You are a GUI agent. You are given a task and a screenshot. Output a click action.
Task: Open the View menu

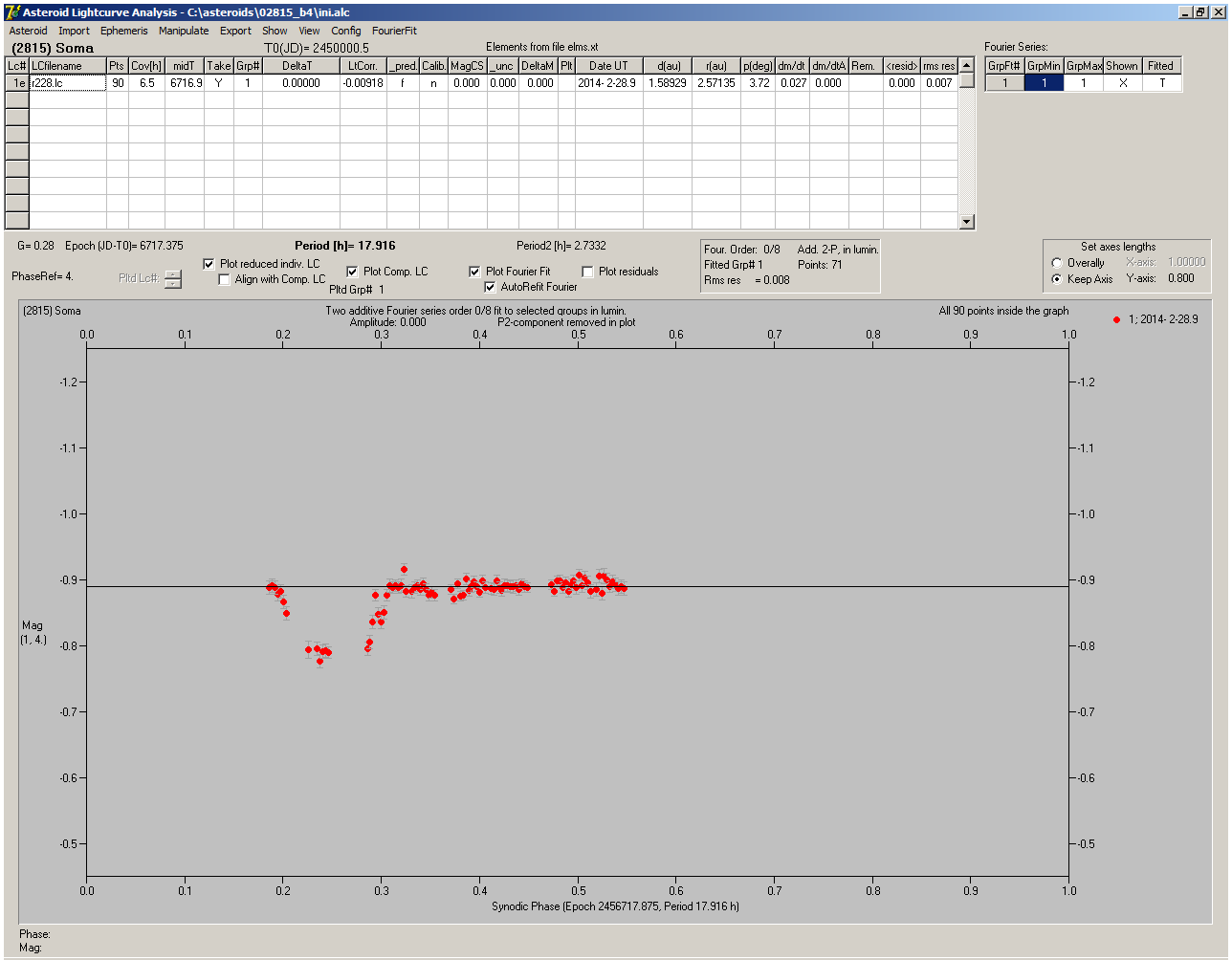pyautogui.click(x=309, y=31)
